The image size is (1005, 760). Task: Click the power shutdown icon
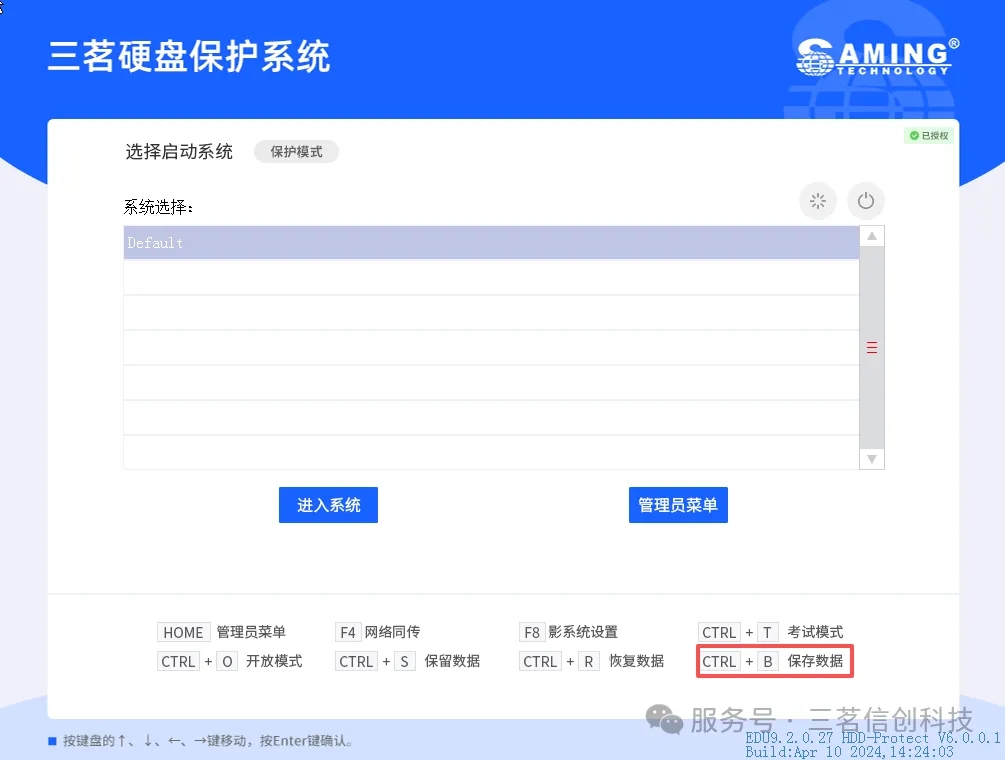866,201
